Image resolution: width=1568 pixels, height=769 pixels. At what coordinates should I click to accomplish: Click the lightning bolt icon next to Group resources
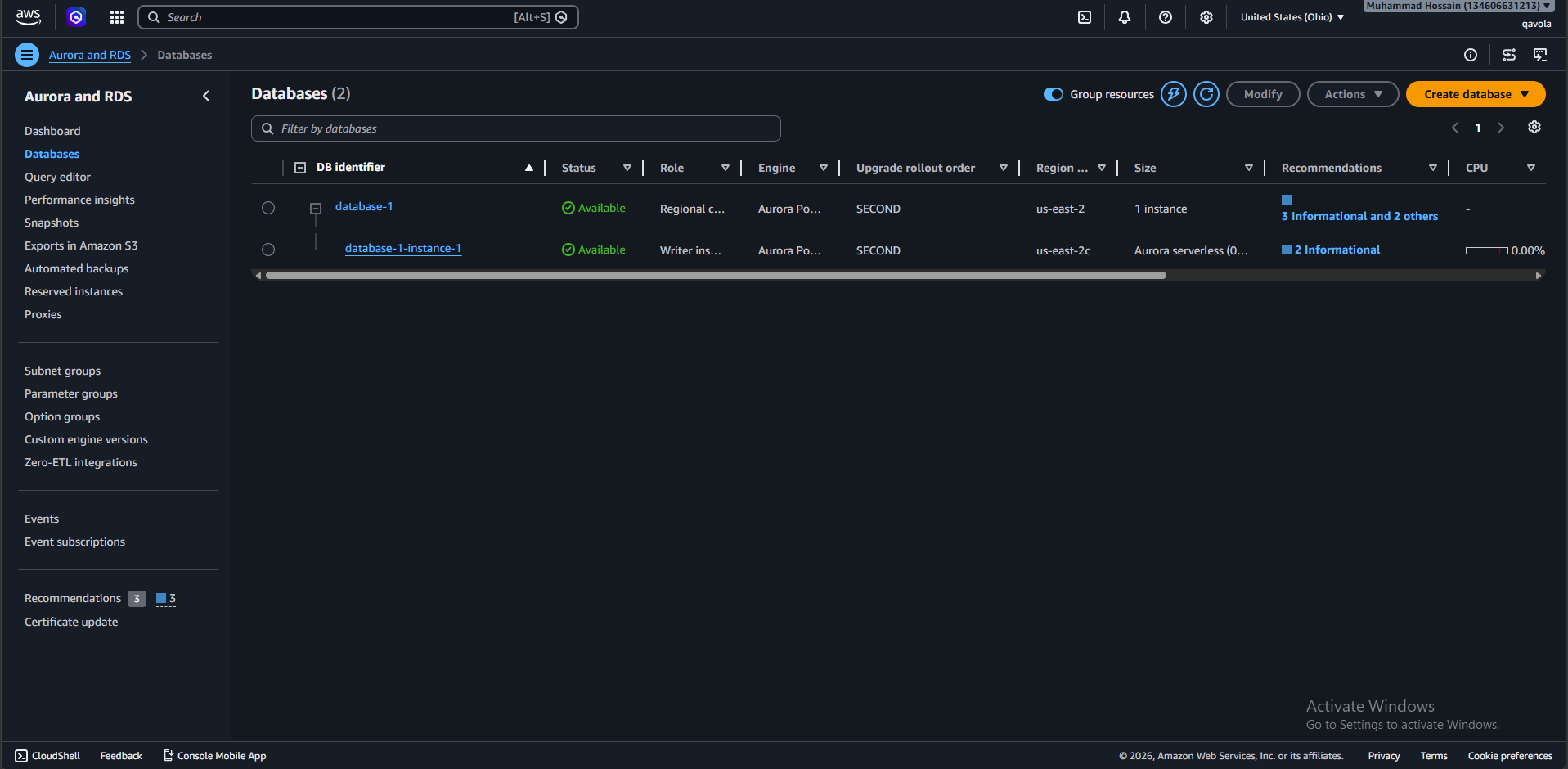[x=1174, y=94]
